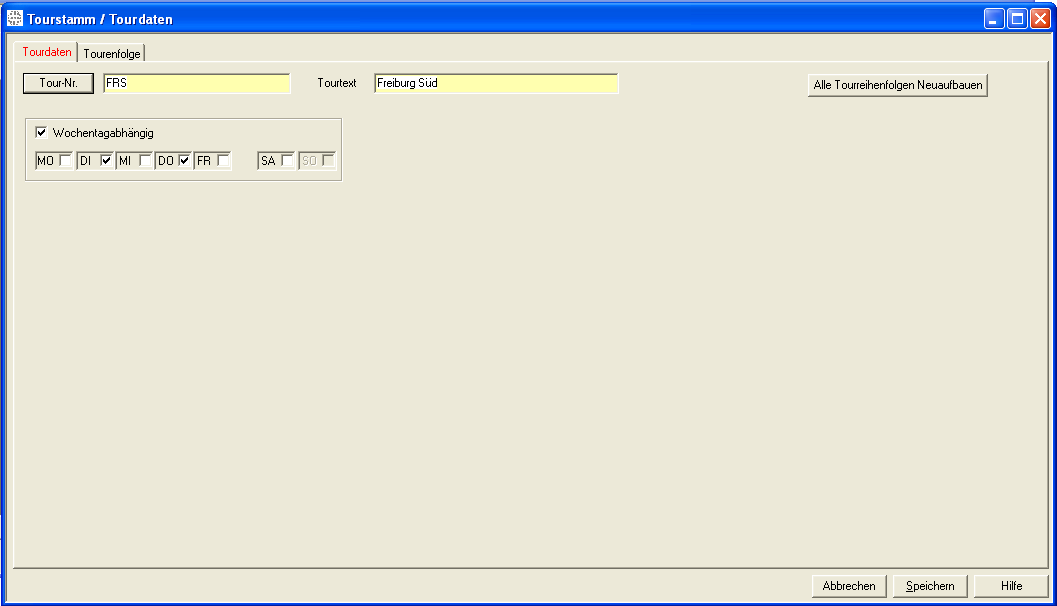Switch to the Tourenfolge tab
The width and height of the screenshot is (1057, 606).
point(112,54)
